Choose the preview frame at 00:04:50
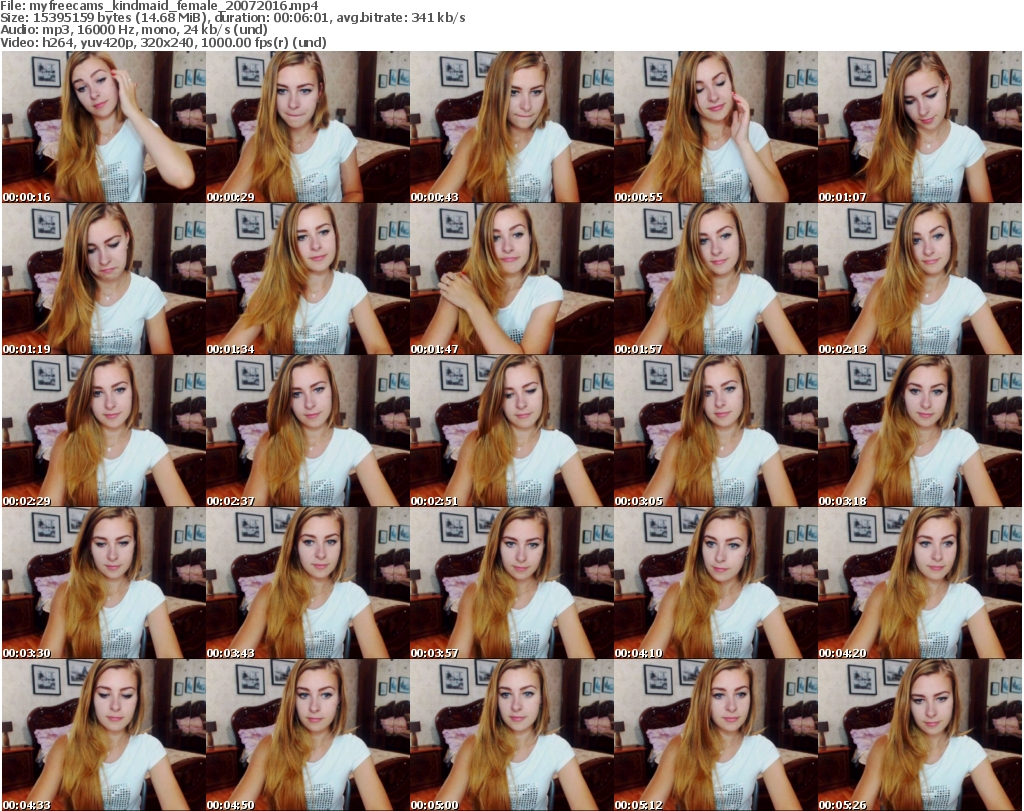Image resolution: width=1024 pixels, height=811 pixels. coord(308,735)
